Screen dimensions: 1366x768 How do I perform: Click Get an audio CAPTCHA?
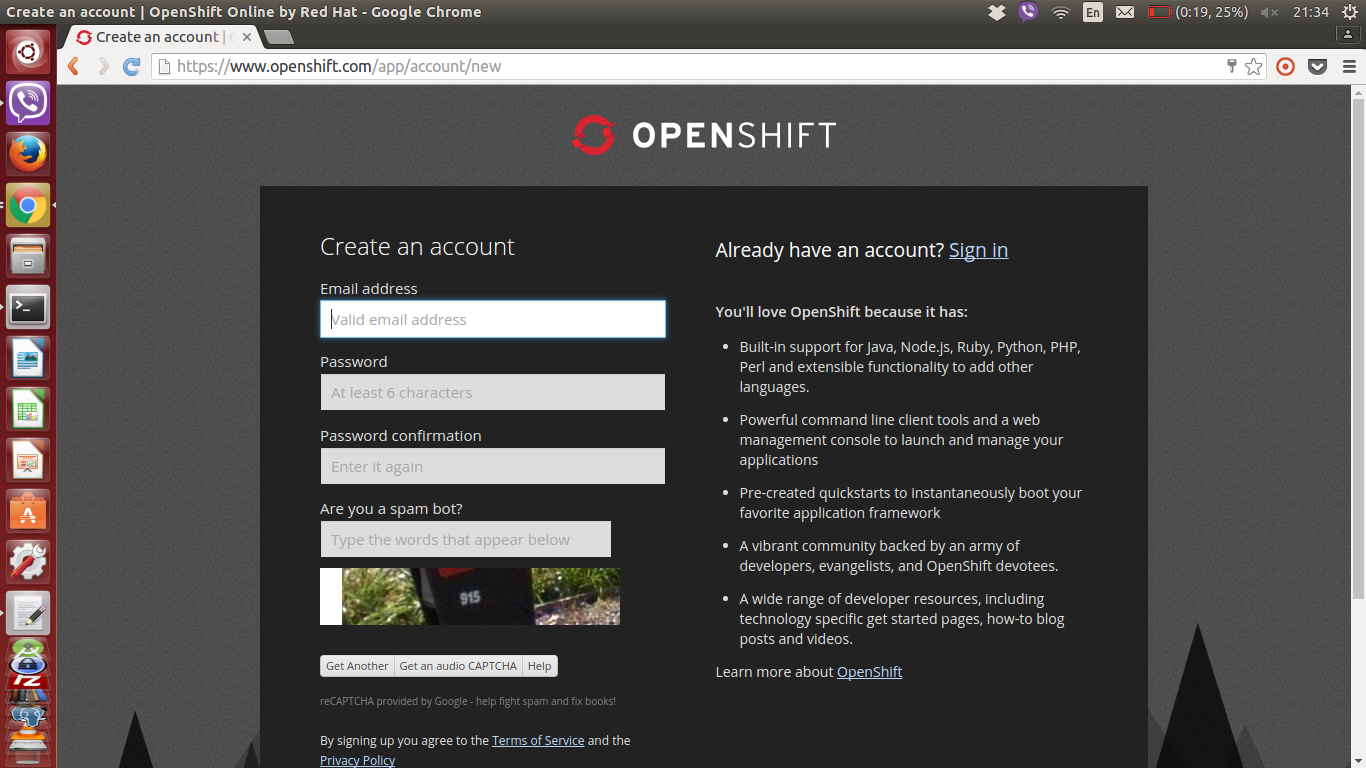[x=458, y=666]
